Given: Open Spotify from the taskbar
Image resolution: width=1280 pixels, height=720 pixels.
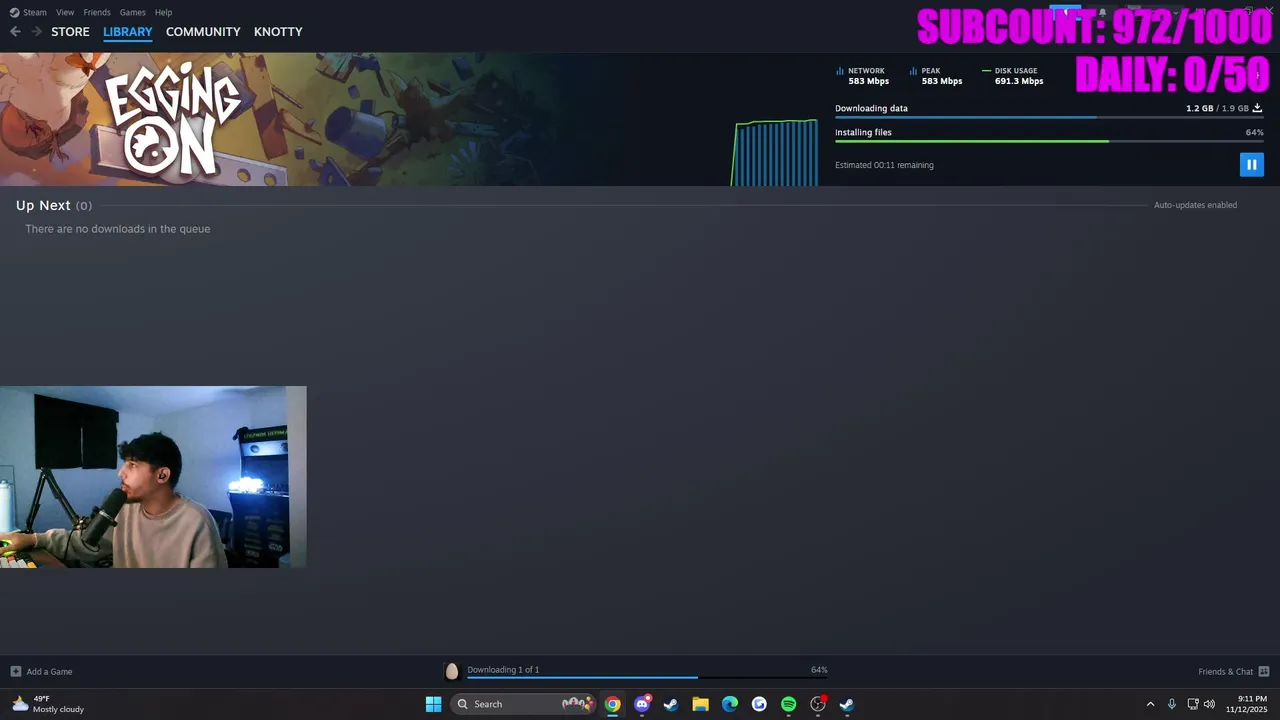Looking at the screenshot, I should coord(788,704).
